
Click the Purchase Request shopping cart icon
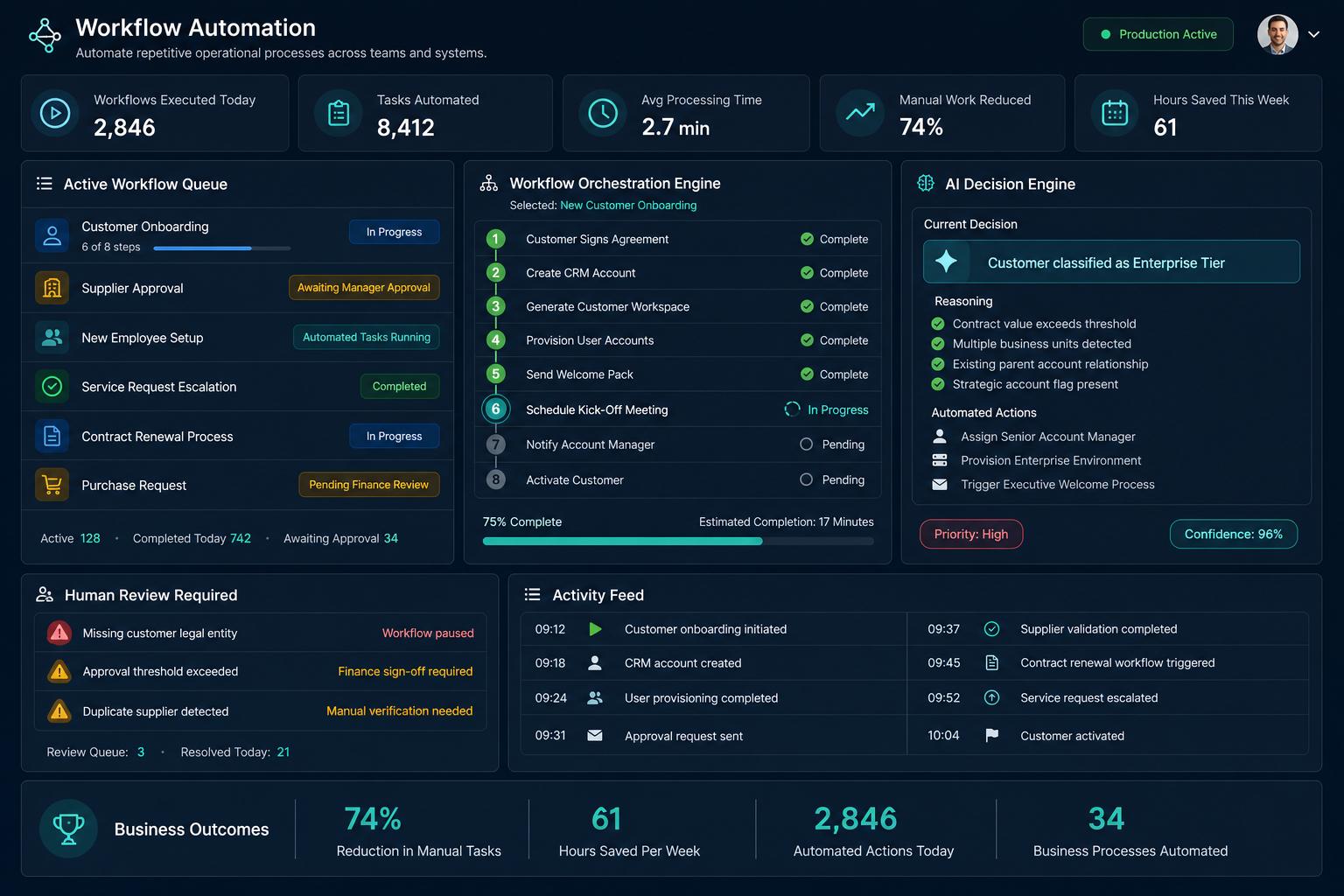(x=52, y=485)
